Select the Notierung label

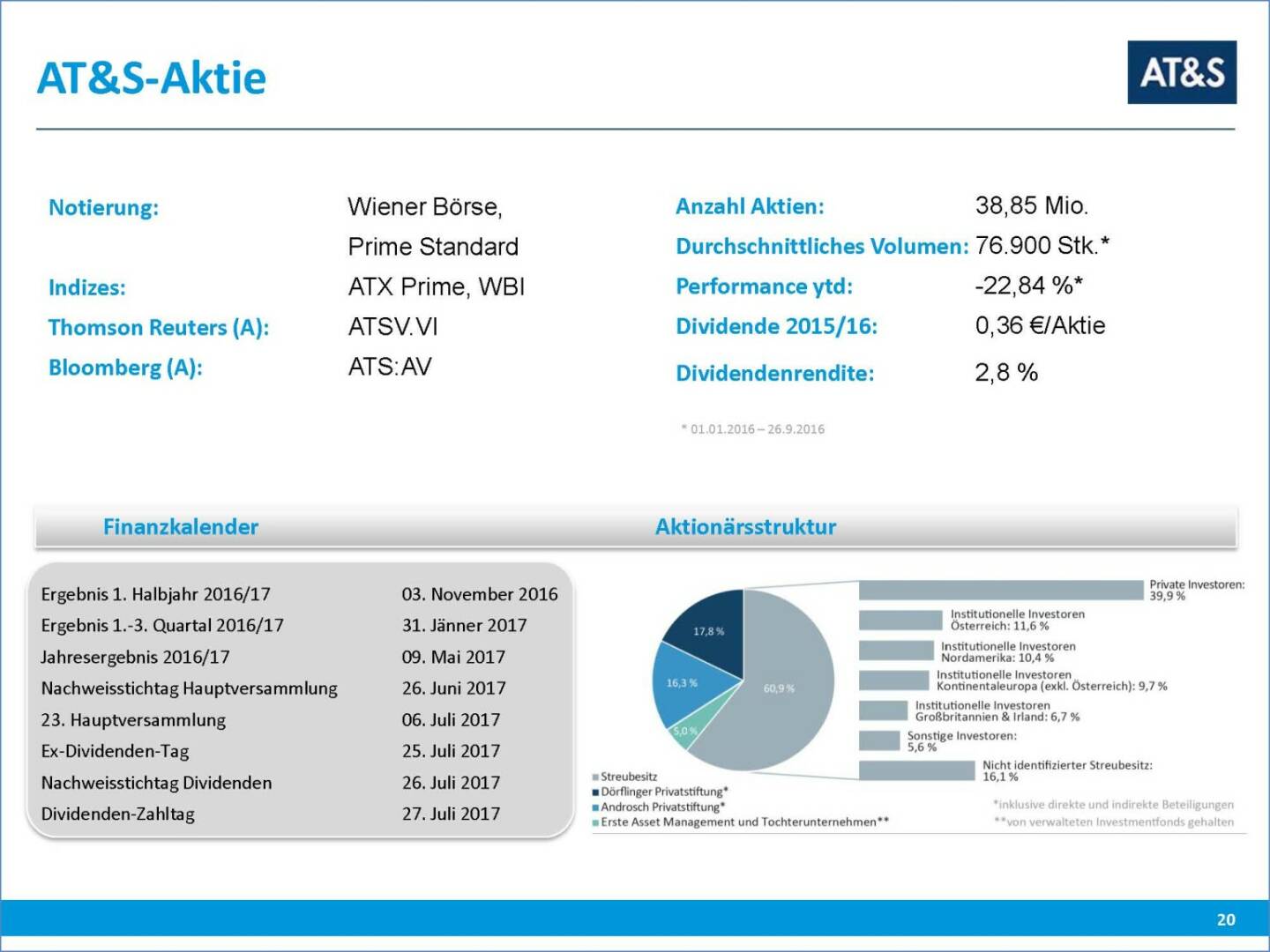click(103, 208)
